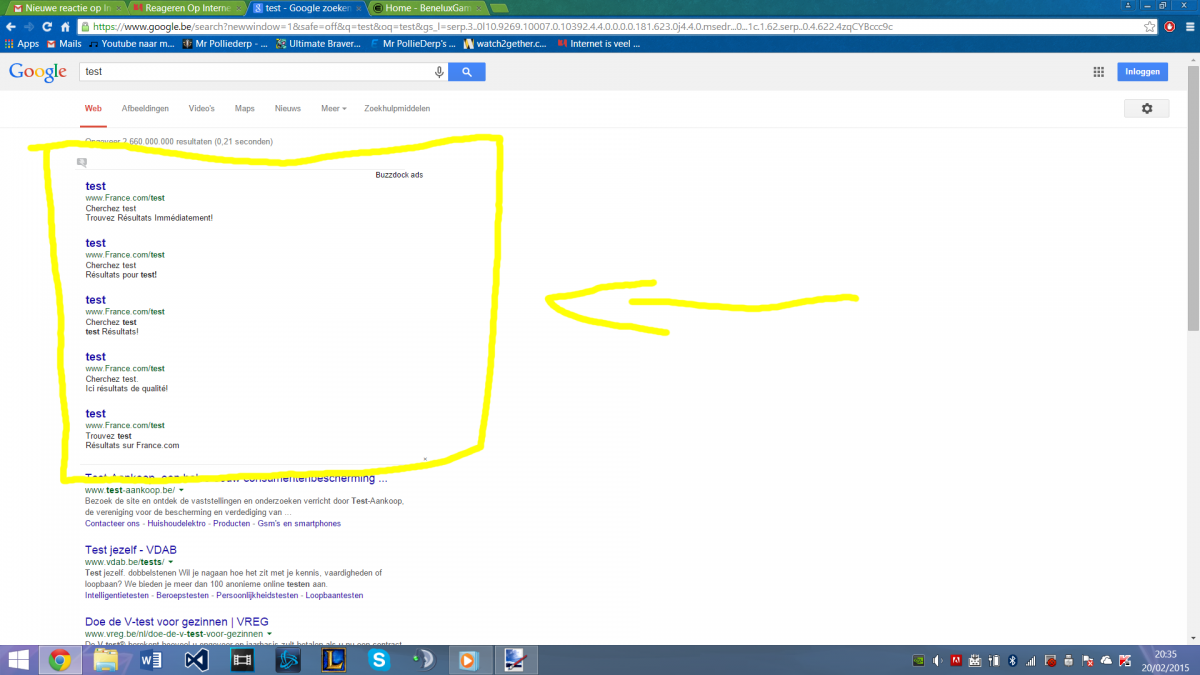This screenshot has height=675, width=1200.
Task: Open the Chrome hamburger menu
Action: pos(1189,27)
